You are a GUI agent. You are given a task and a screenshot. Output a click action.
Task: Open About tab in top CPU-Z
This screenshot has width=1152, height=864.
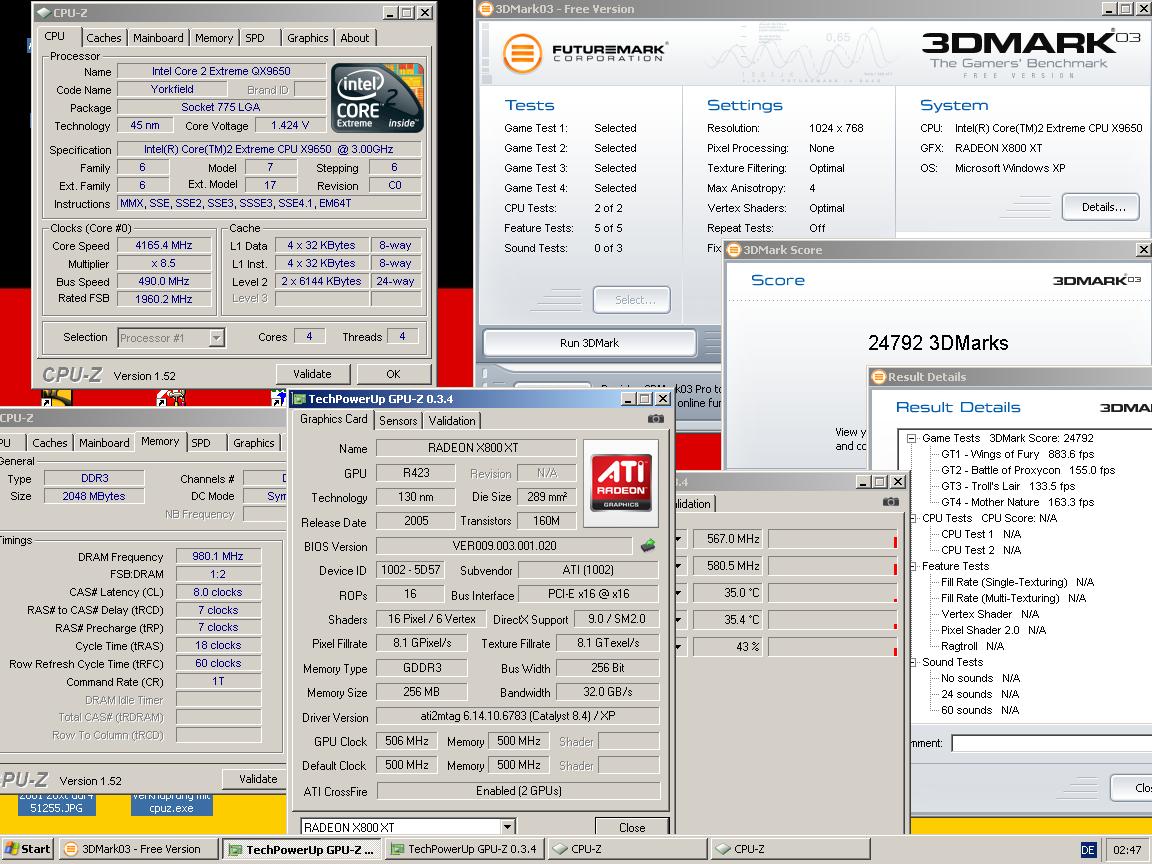pyautogui.click(x=355, y=37)
